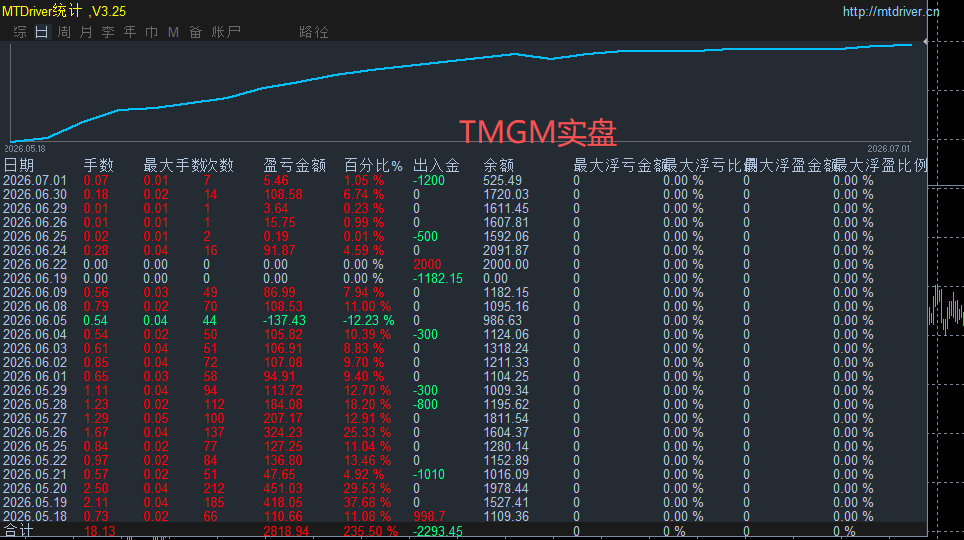This screenshot has height=540, width=964.
Task: Click the 2026.07.01 chart end label
Action: [888, 149]
